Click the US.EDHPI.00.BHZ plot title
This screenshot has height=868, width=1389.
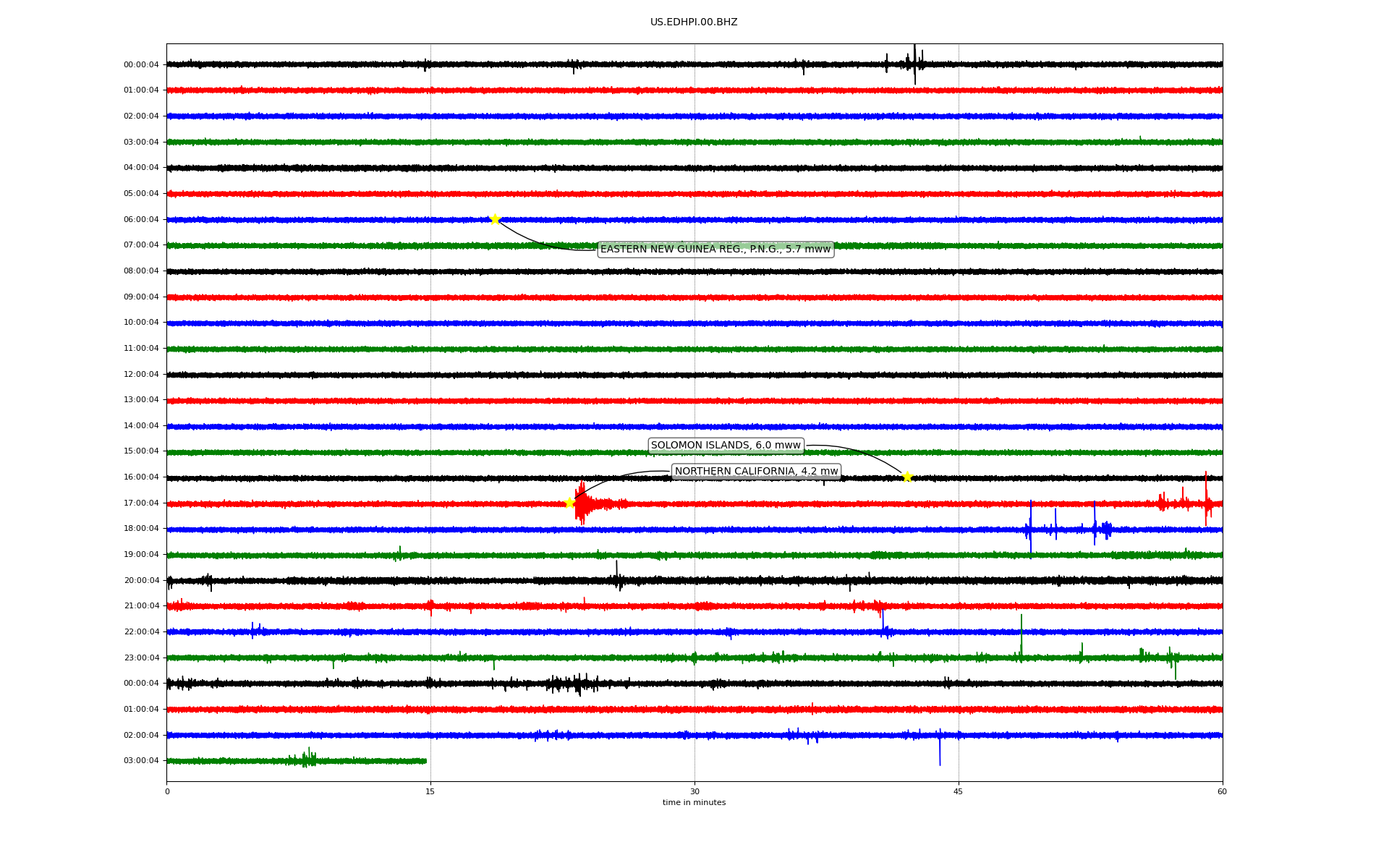pyautogui.click(x=694, y=22)
